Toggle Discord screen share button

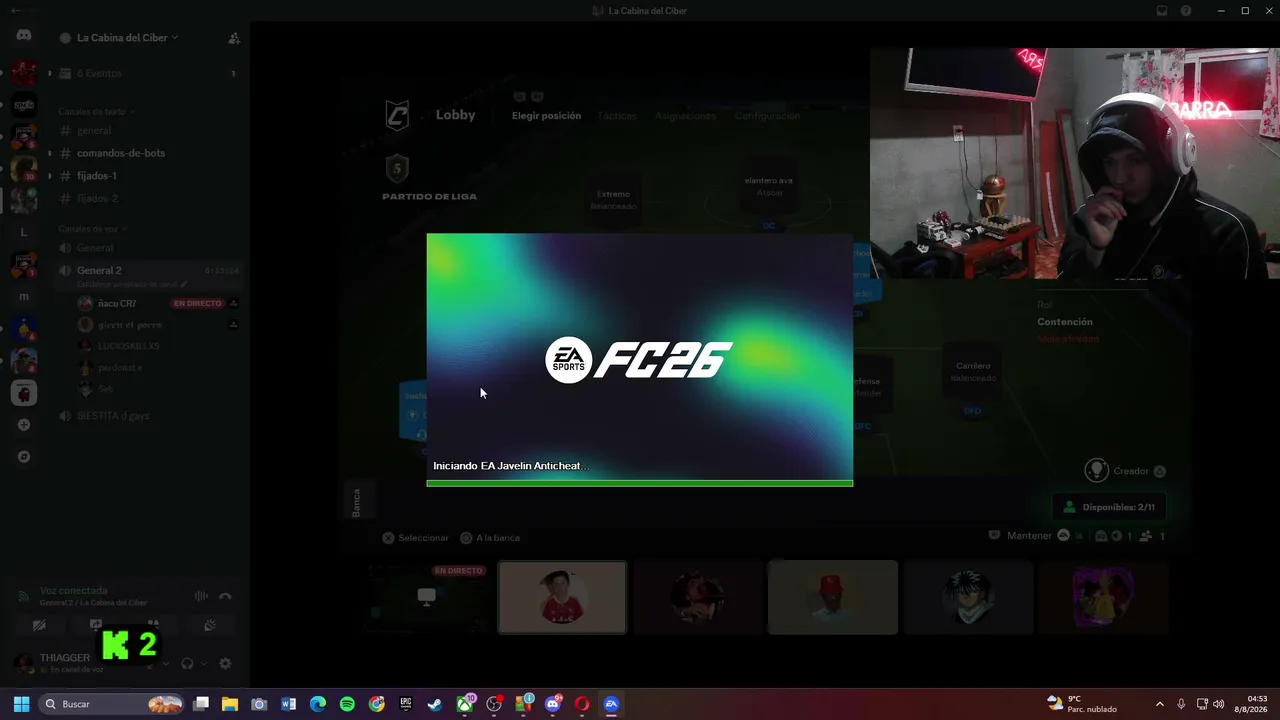tap(96, 626)
